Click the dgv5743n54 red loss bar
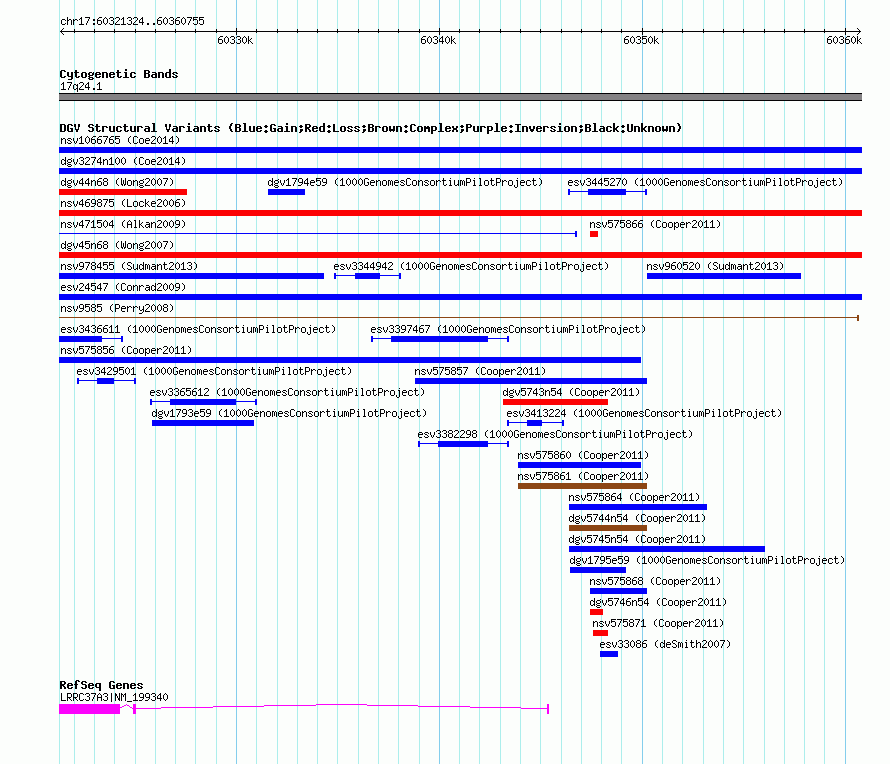 click(x=555, y=402)
